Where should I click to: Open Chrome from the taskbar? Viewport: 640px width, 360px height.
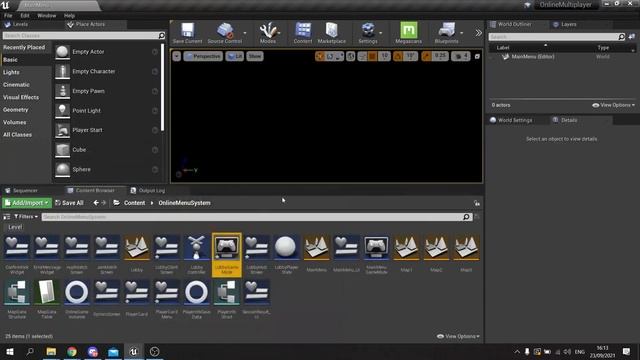(x=72, y=351)
